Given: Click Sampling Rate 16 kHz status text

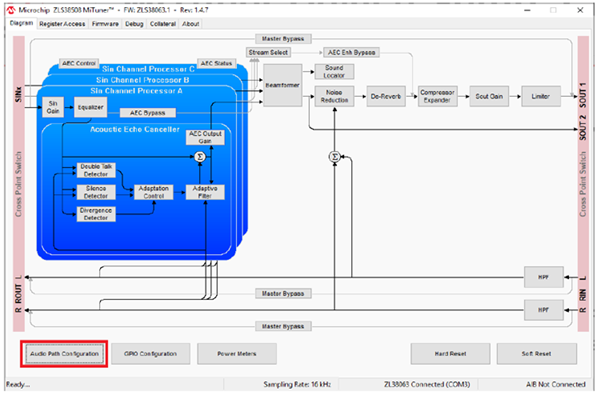Looking at the screenshot, I should [x=297, y=384].
